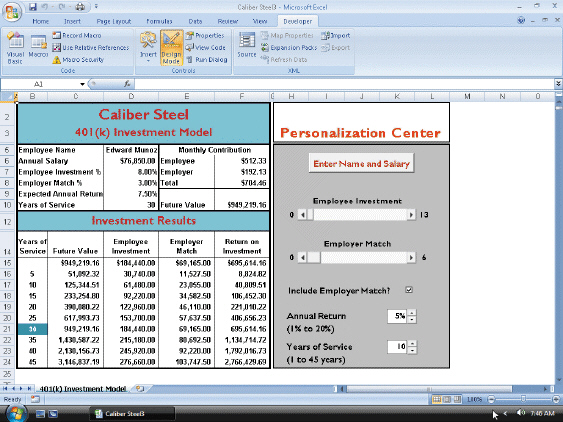Screen dimensions: 563x422
Task: Decrease Years of Service spinner value
Action: tap(412, 350)
